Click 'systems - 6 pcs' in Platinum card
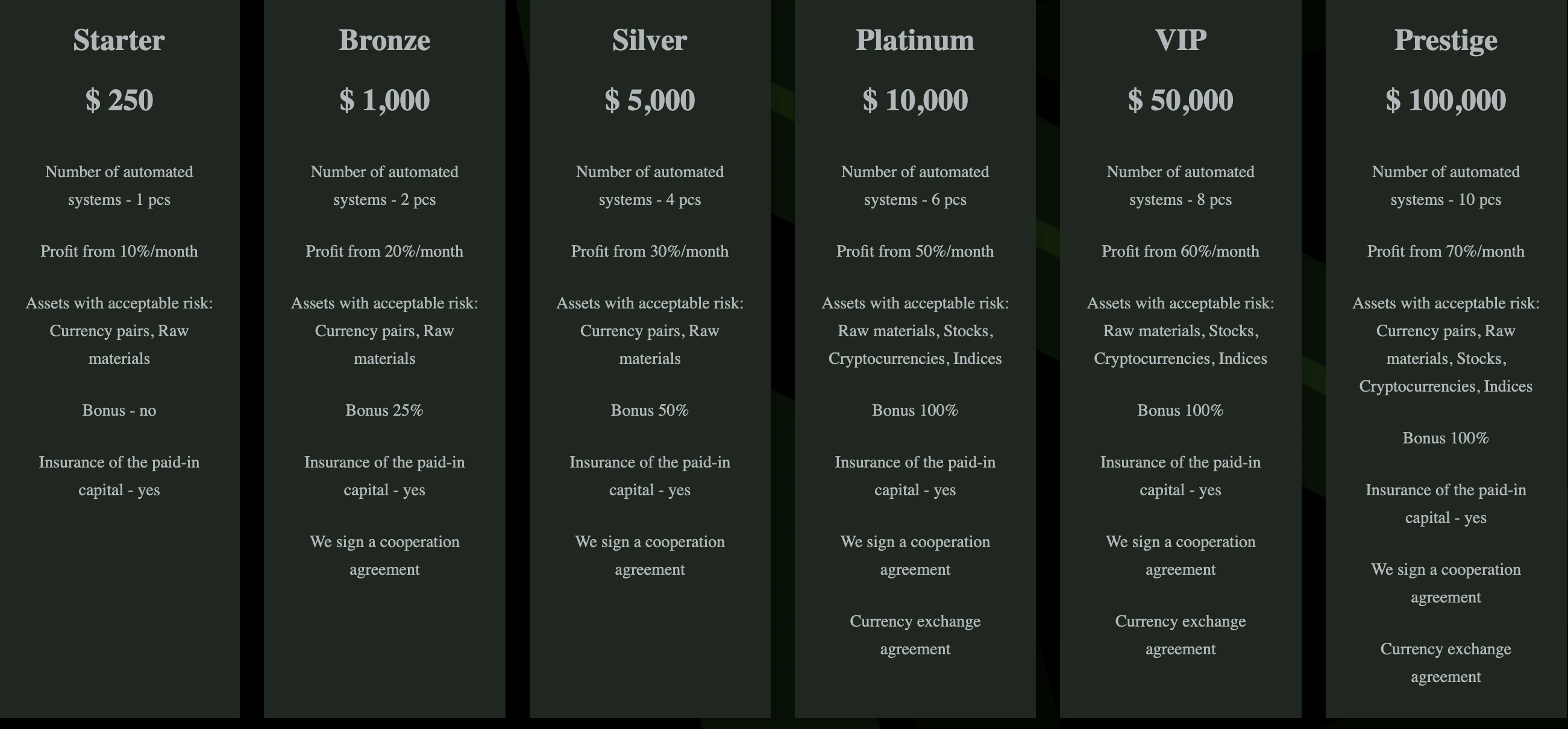Viewport: 1568px width, 729px height. [x=915, y=199]
